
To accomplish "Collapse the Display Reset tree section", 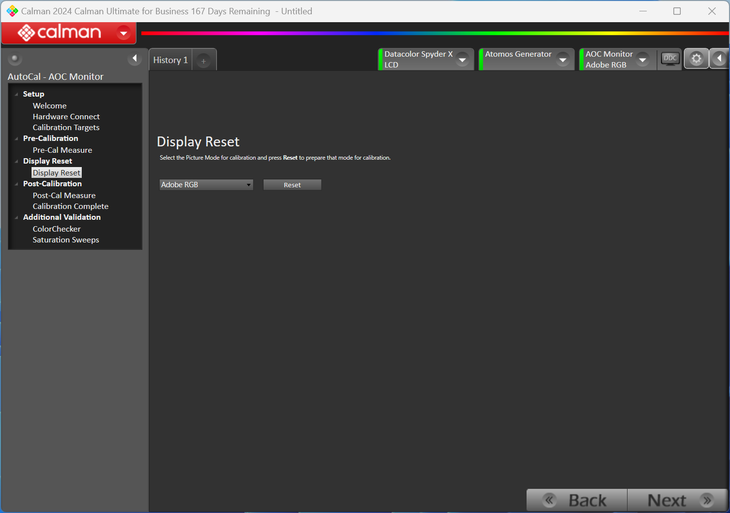I will click(x=17, y=162).
